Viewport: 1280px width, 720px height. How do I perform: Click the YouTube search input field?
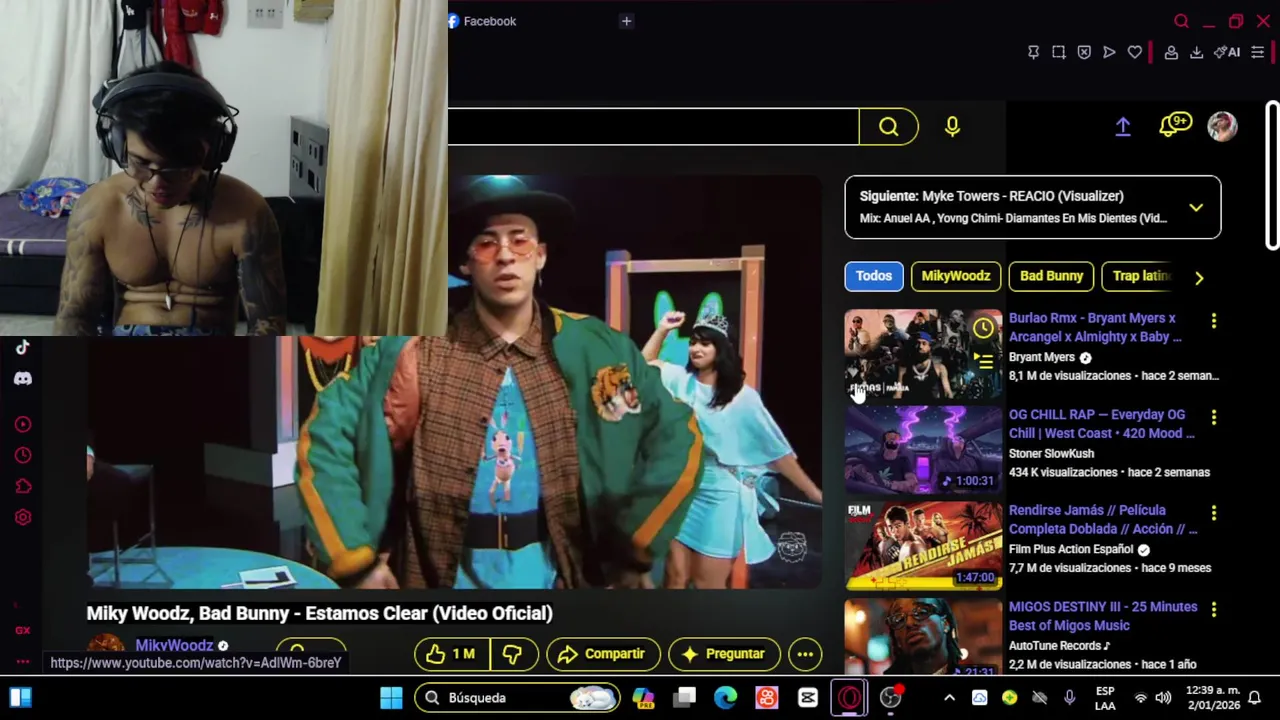(653, 126)
